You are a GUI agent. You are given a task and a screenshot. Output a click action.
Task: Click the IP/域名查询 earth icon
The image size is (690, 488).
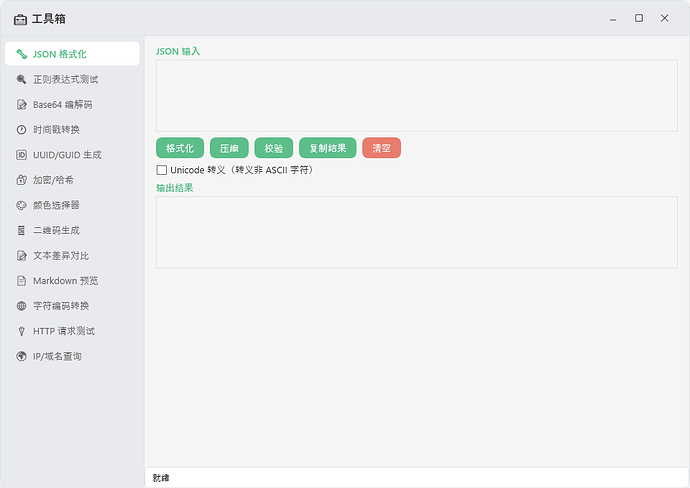[22, 356]
